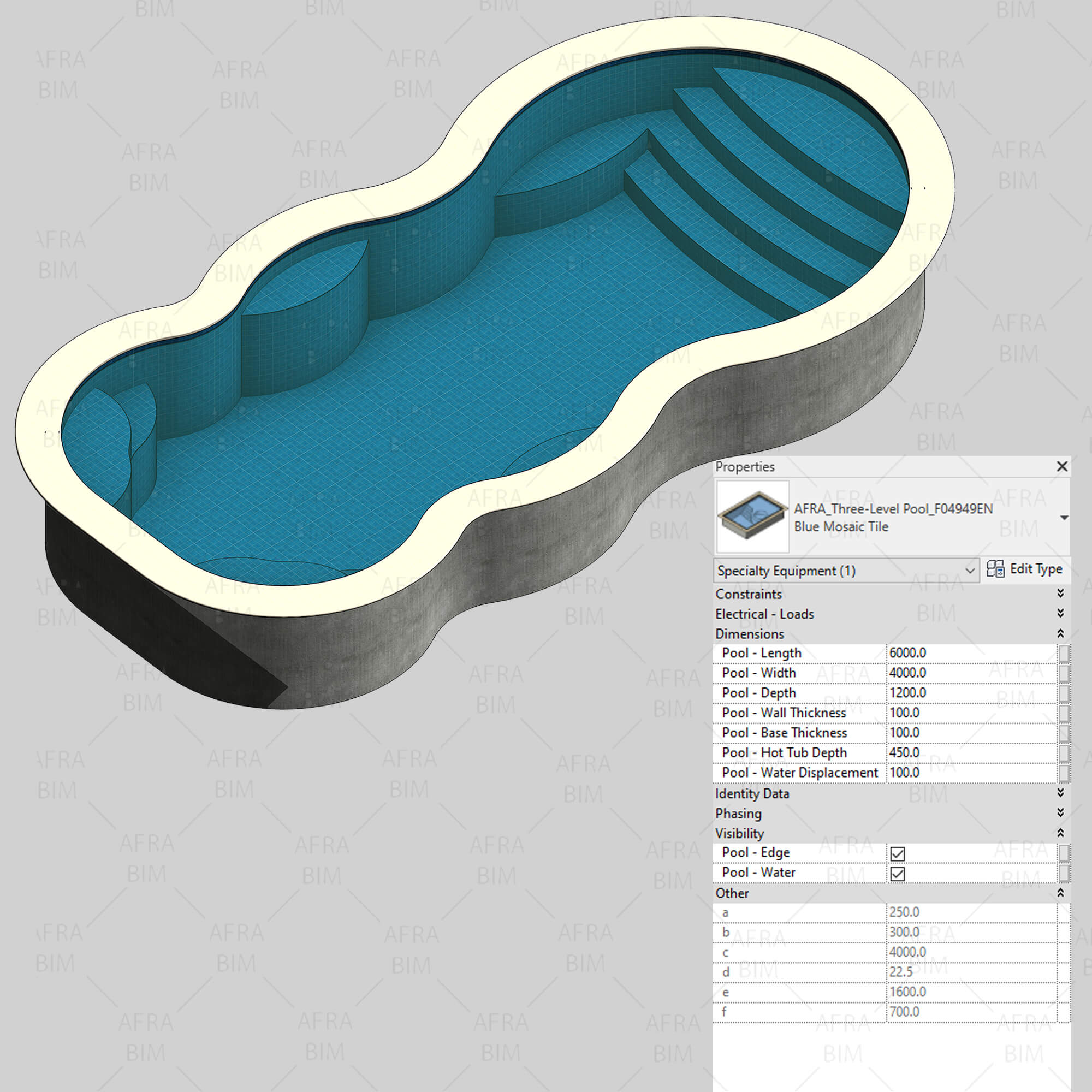Uncheck the Pool - Edge checkbox
This screenshot has width=1092, height=1092.
click(898, 853)
